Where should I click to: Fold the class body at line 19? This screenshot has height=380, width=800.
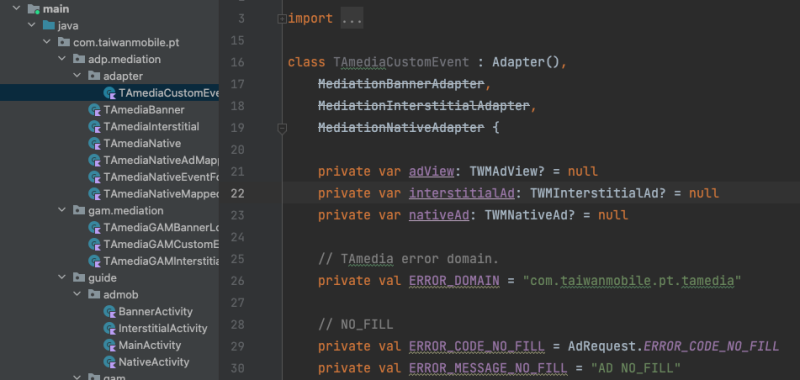pyautogui.click(x=282, y=129)
